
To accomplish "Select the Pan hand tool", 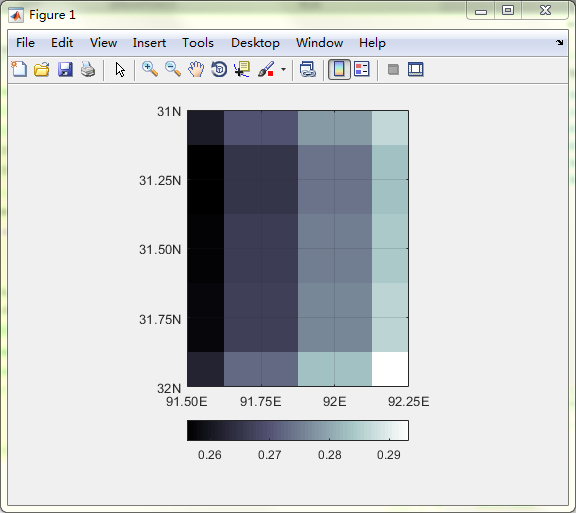I will tap(196, 69).
